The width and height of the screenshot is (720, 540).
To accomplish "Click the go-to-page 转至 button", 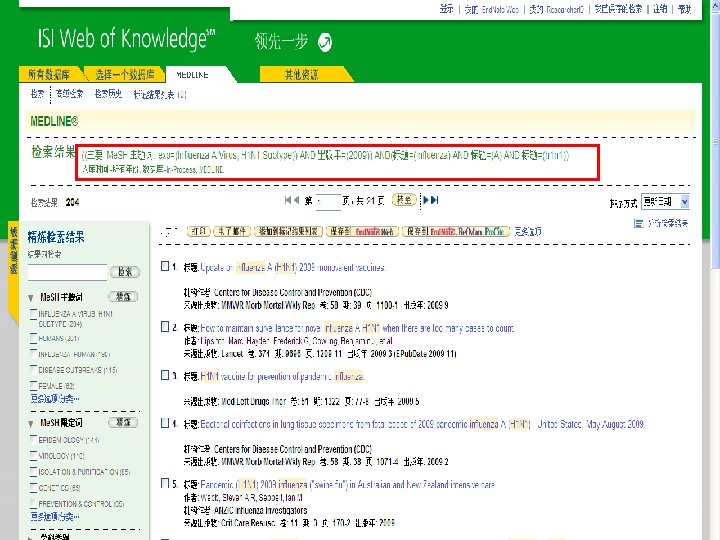I will click(404, 200).
